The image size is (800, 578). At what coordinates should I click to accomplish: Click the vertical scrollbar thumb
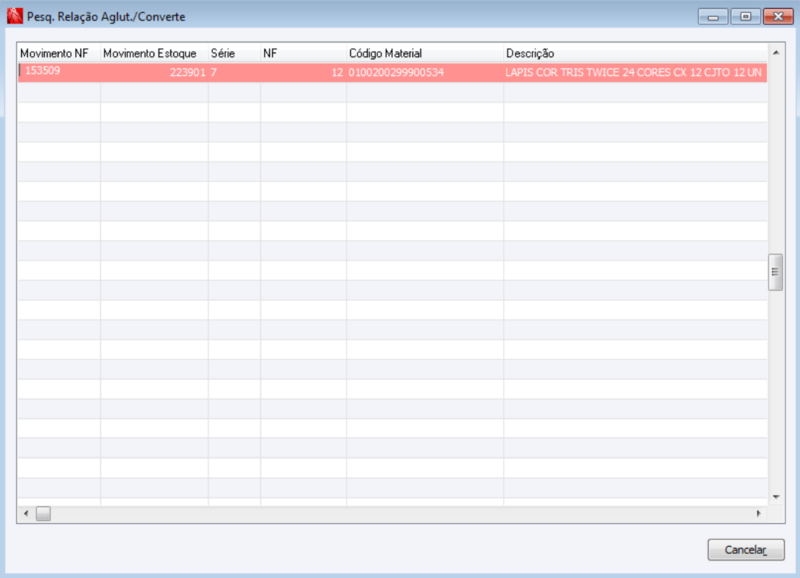pos(776,272)
